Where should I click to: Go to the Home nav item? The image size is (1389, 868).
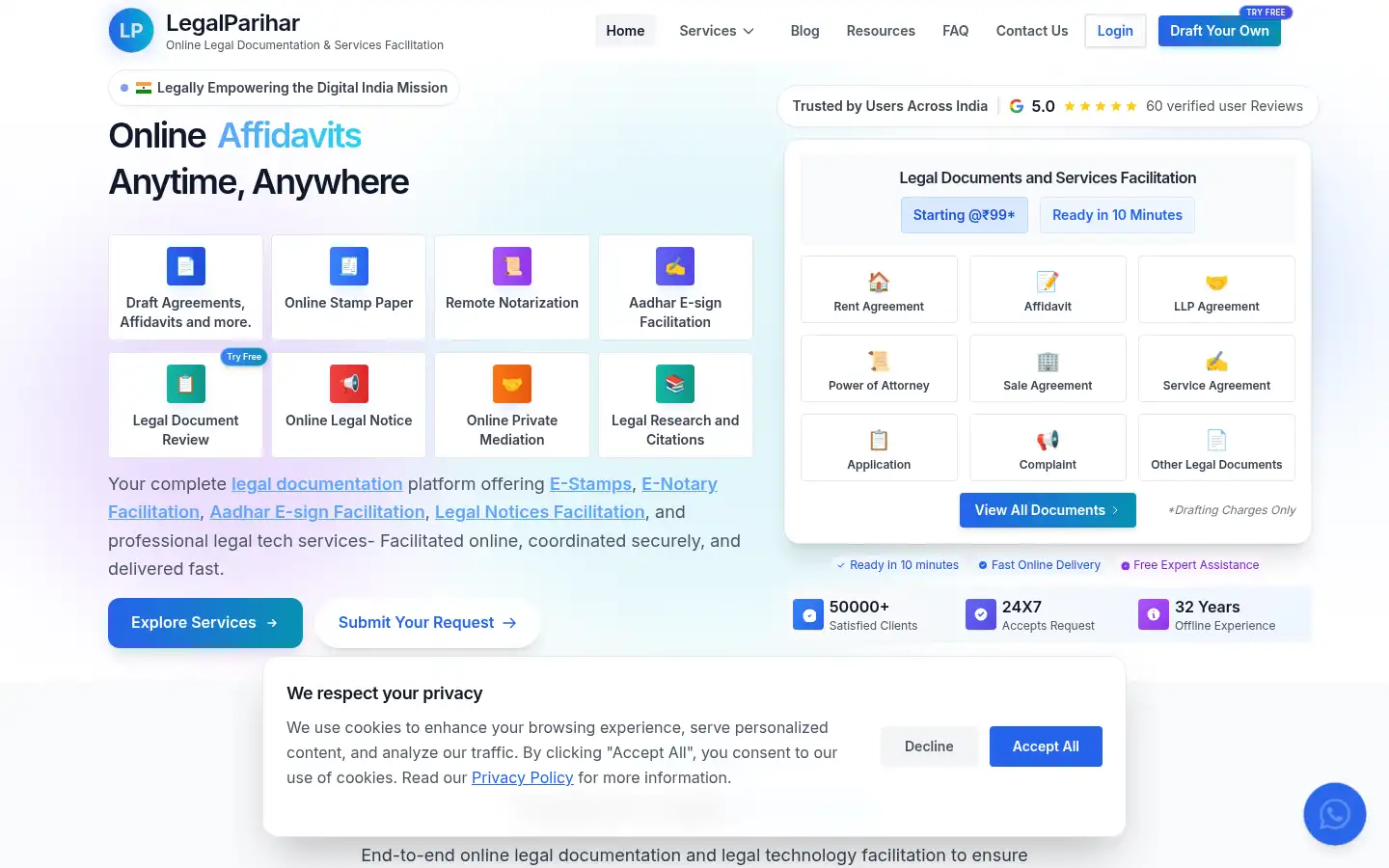tap(625, 31)
